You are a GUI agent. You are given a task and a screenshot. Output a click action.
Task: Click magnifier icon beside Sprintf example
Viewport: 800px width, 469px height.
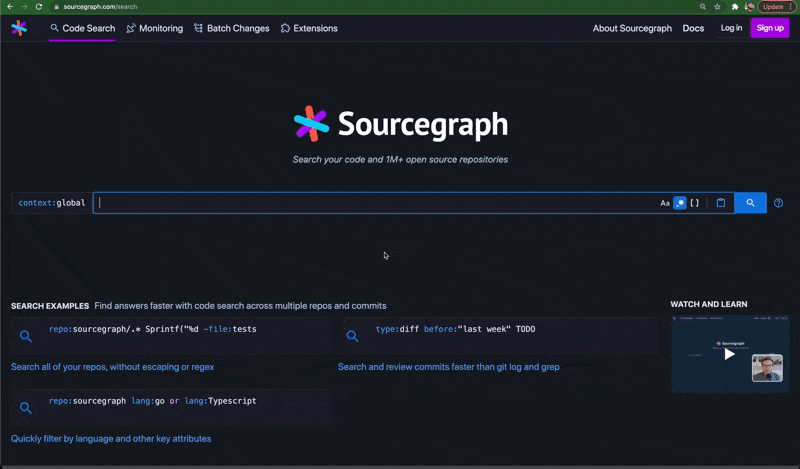pyautogui.click(x=26, y=336)
